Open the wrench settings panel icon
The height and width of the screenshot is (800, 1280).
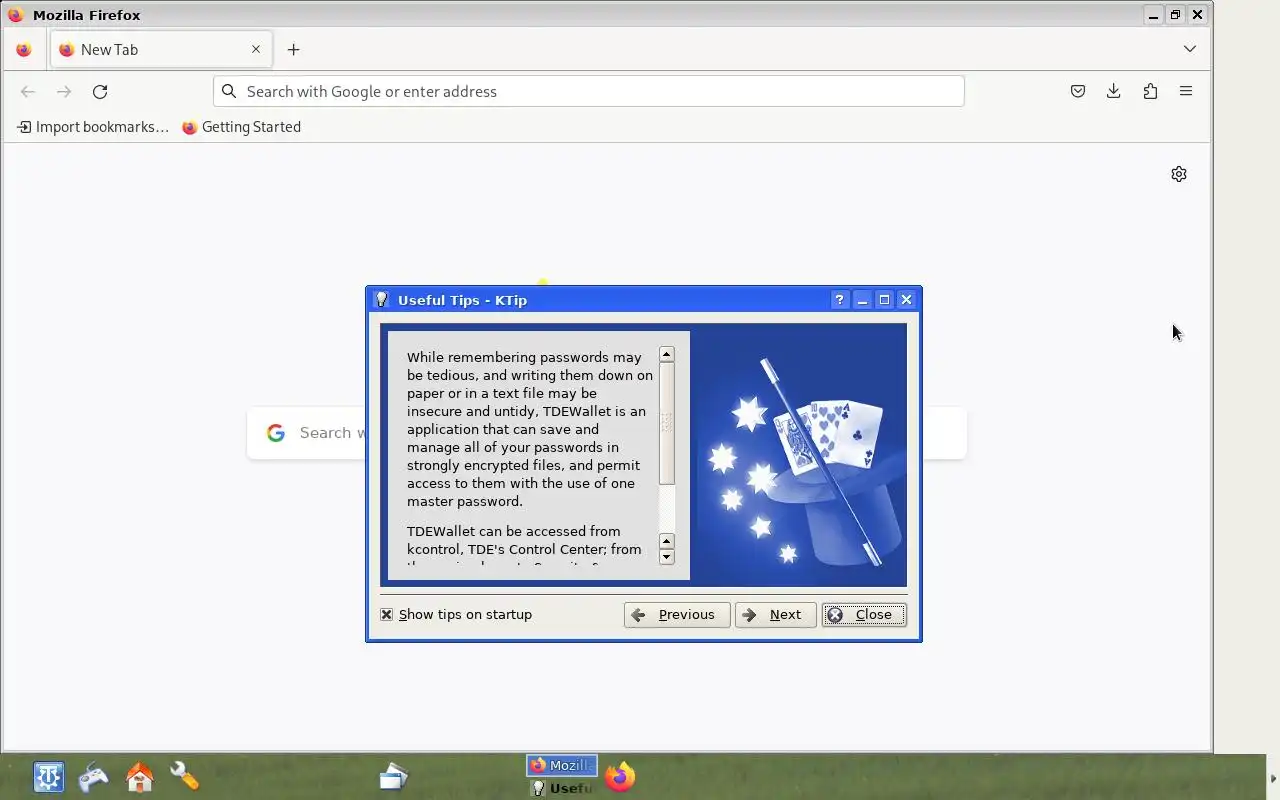(x=184, y=777)
